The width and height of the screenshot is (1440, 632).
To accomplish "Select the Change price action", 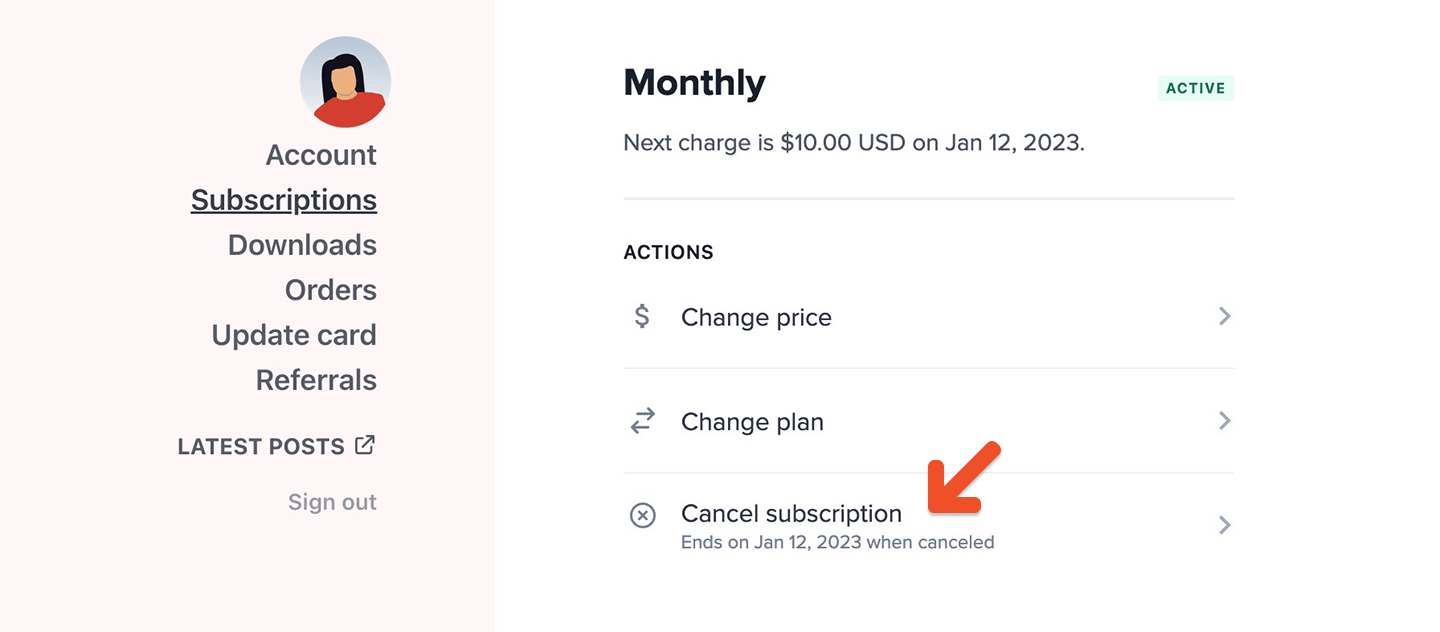I will click(756, 318).
